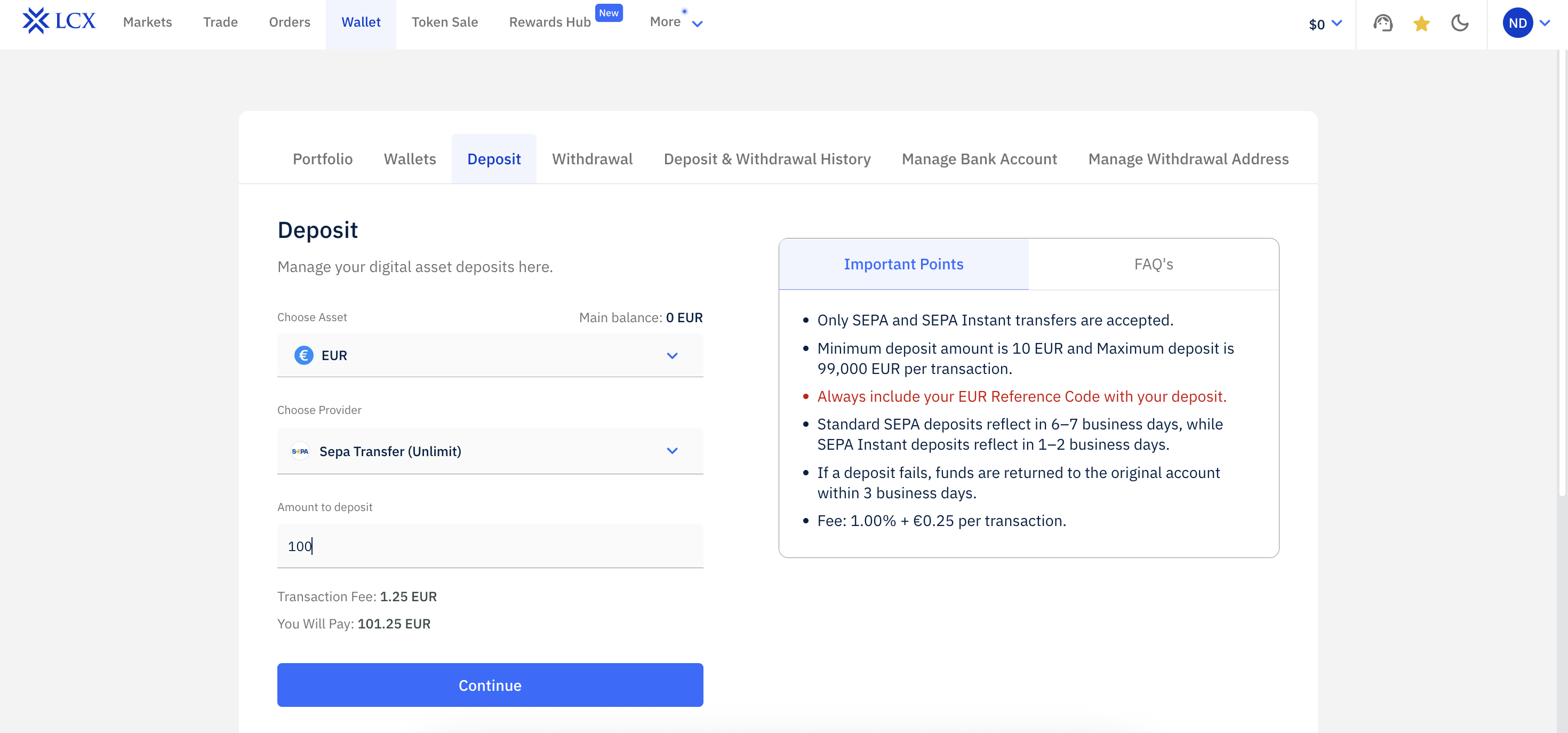This screenshot has width=1568, height=733.
Task: Open the Choose Asset EUR dropdown
Action: click(671, 355)
